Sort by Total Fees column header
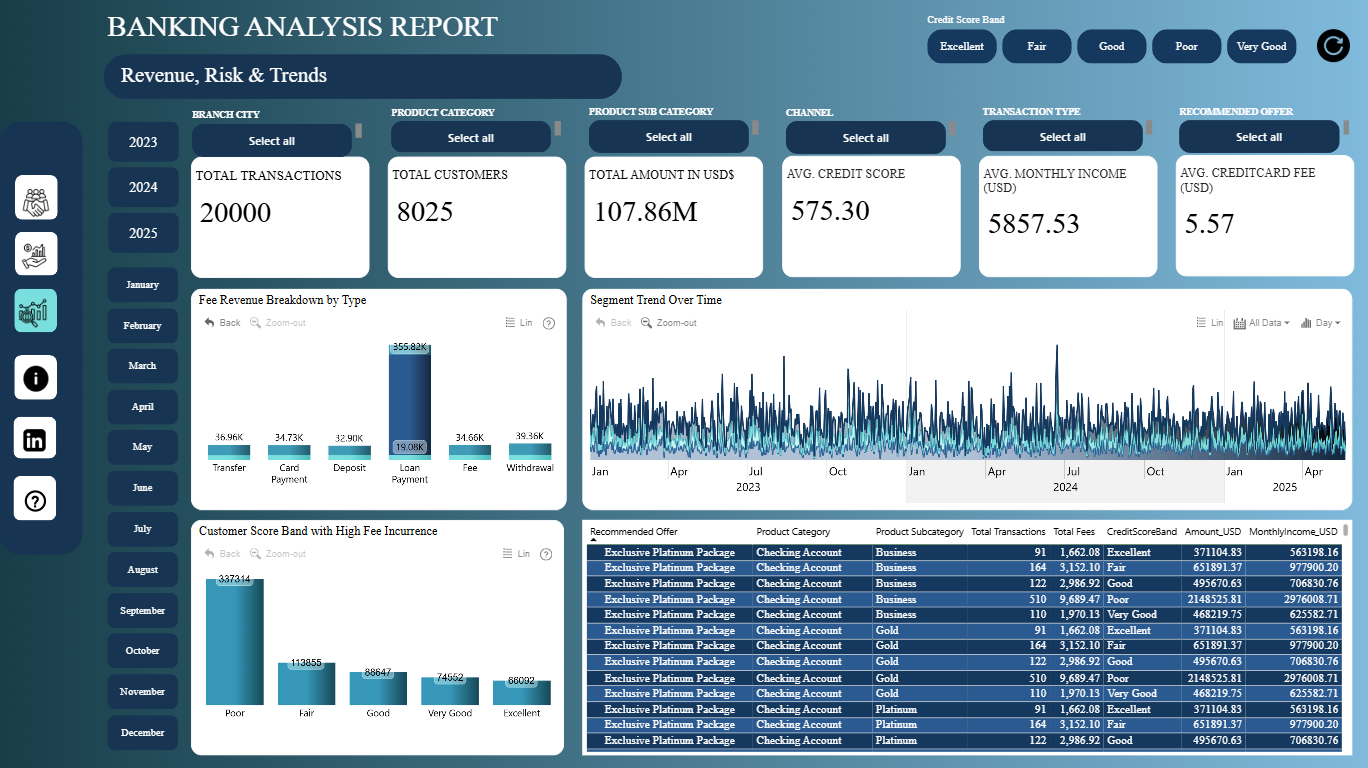The width and height of the screenshot is (1368, 768). coord(1076,532)
